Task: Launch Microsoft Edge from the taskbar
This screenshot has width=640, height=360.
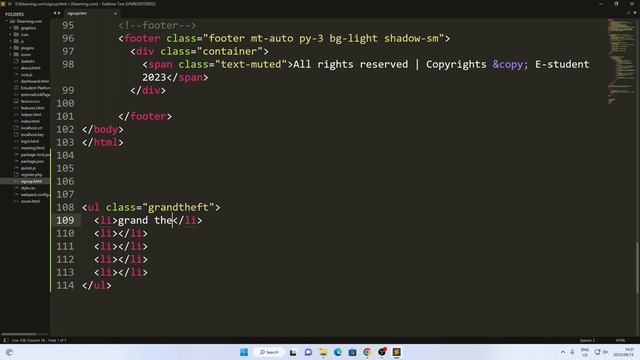Action: [x=338, y=352]
